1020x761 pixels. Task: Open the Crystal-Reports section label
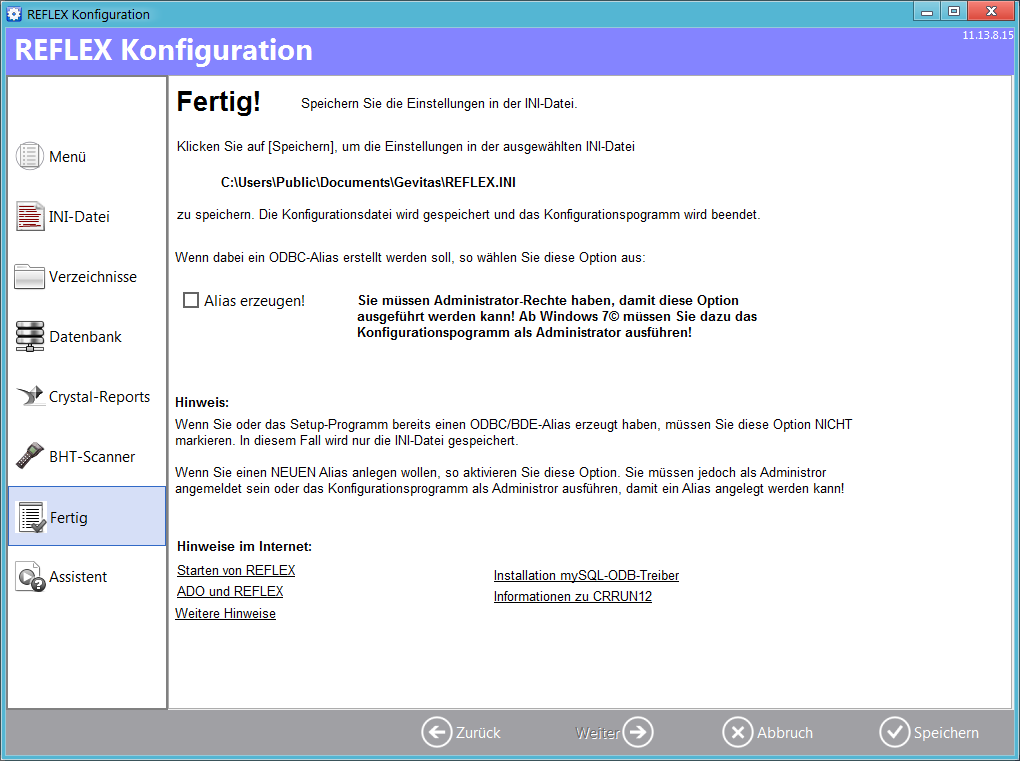point(100,397)
